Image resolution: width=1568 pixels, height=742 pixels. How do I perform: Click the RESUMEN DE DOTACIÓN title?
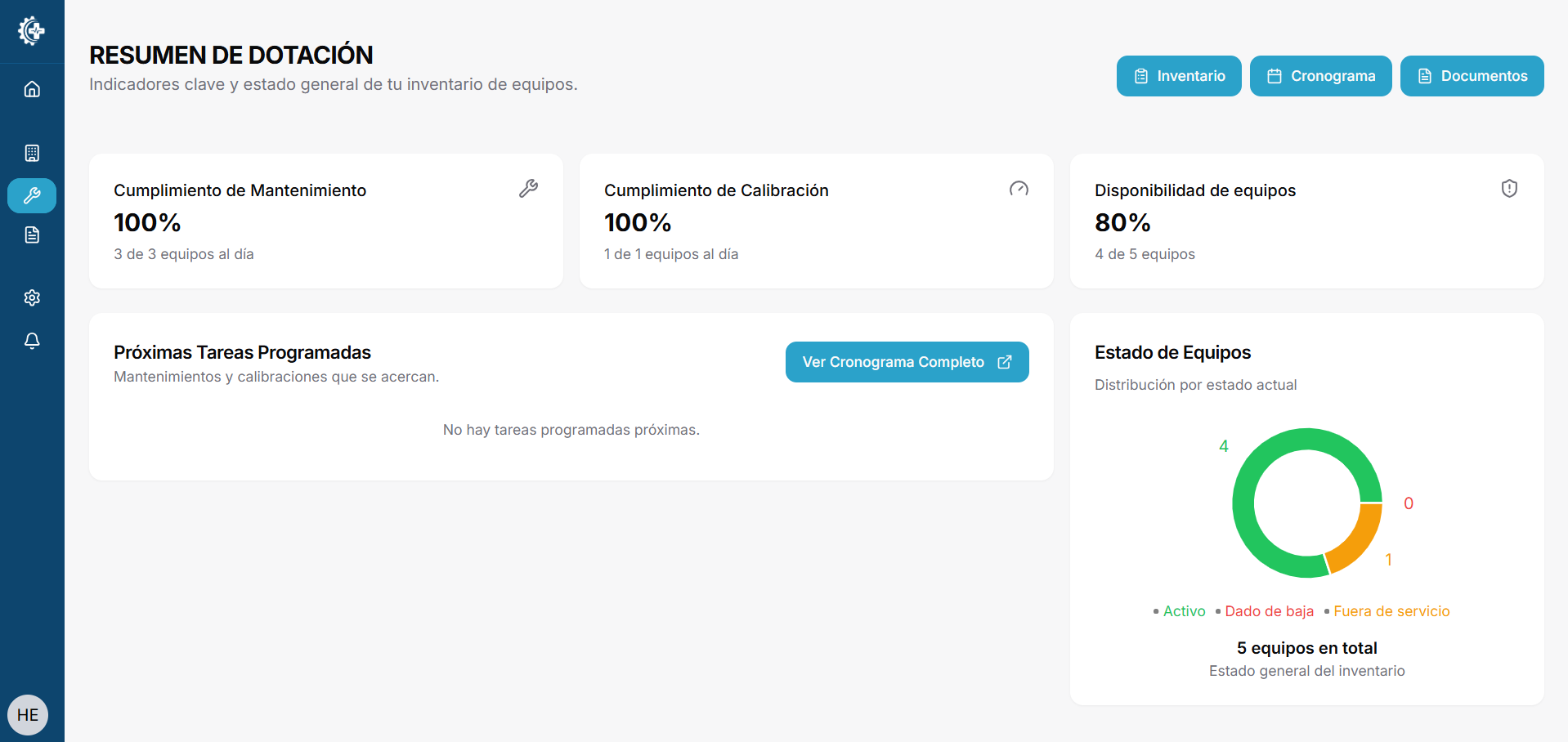click(x=231, y=55)
